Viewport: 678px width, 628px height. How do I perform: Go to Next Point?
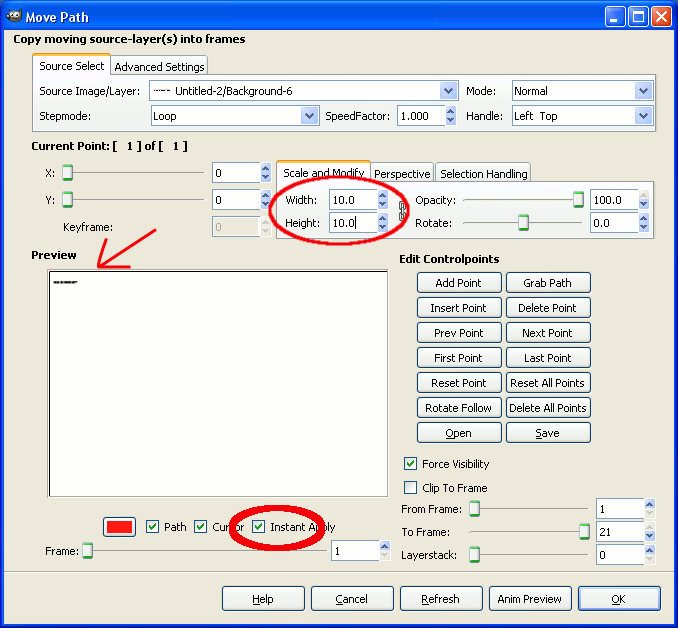pyautogui.click(x=548, y=333)
